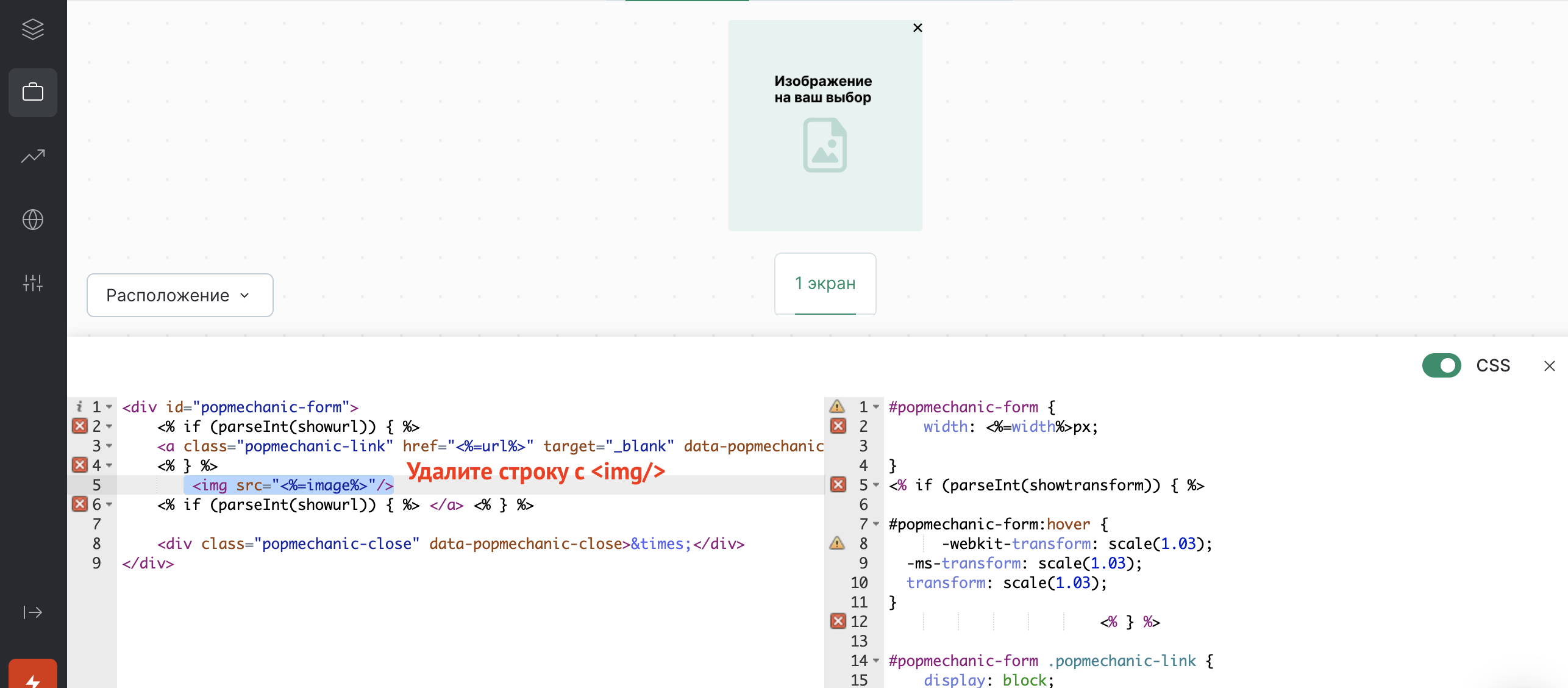Collapse HTML line 6 fold arrow
This screenshot has height=688, width=1568.
(x=109, y=504)
